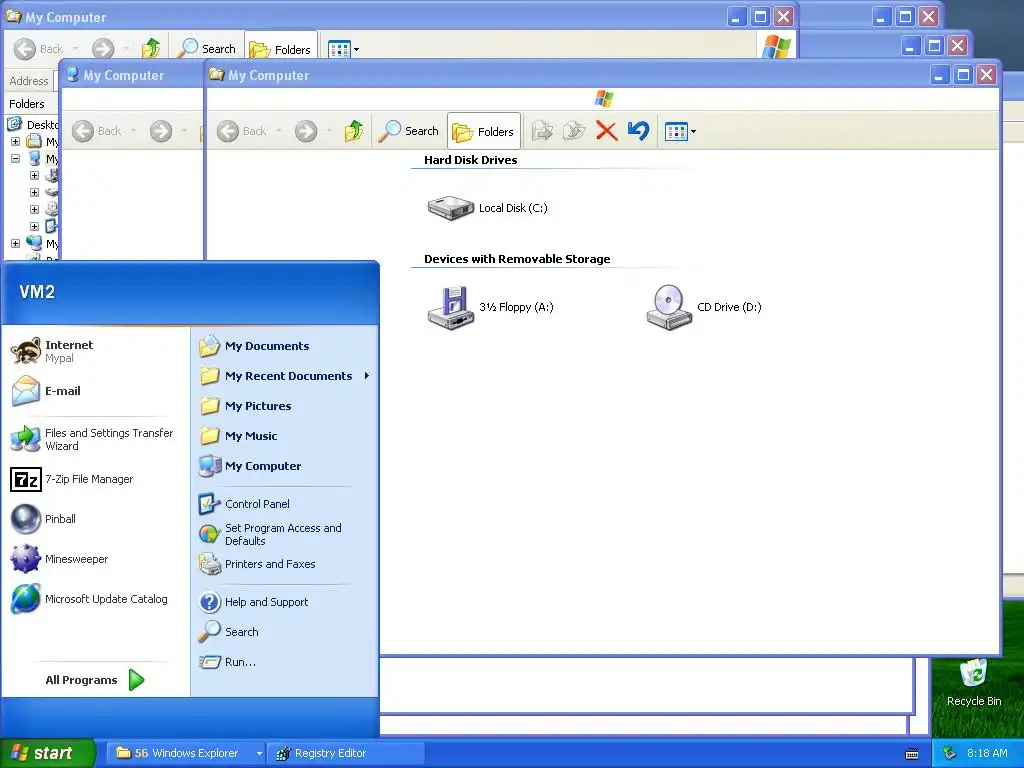This screenshot has width=1024, height=768.
Task: Click the Copy To toolbar icon
Action: (x=574, y=131)
